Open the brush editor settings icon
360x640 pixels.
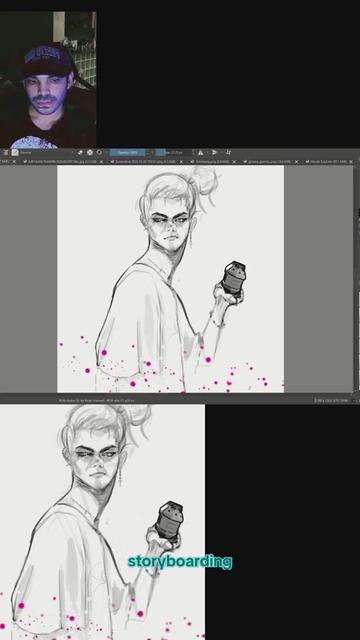point(6,152)
